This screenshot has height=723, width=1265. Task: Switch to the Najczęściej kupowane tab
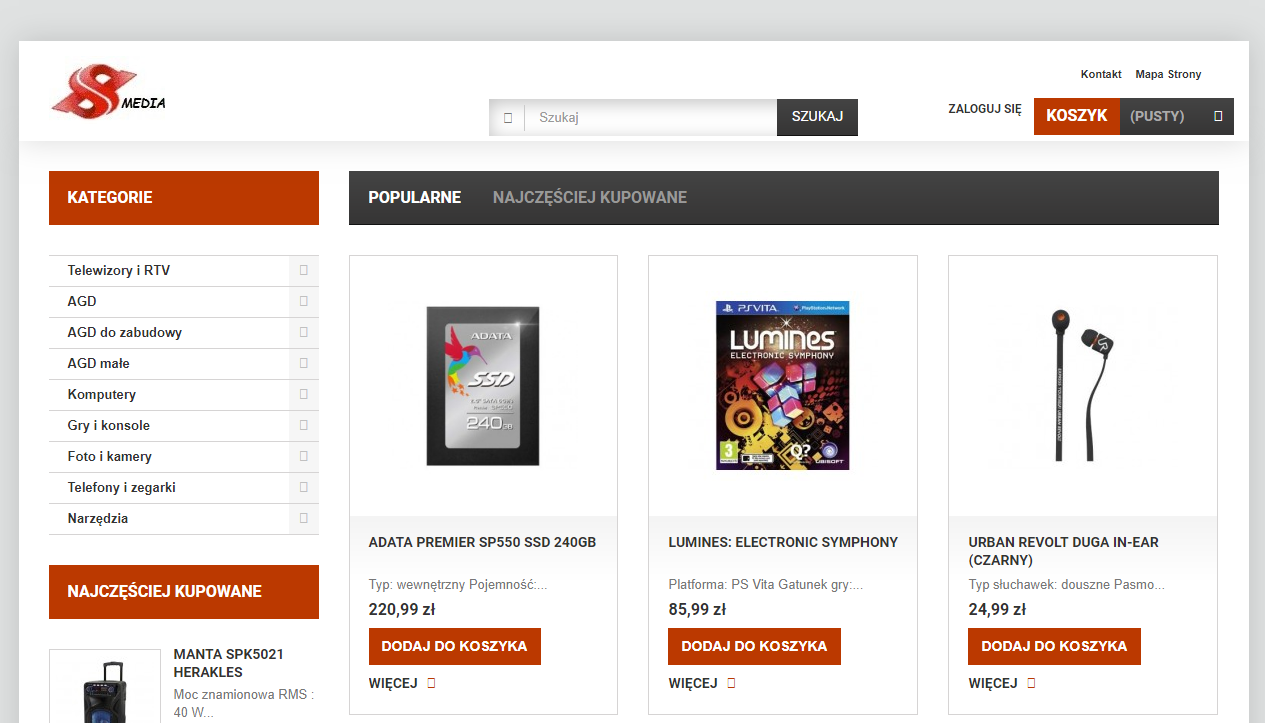[589, 198]
